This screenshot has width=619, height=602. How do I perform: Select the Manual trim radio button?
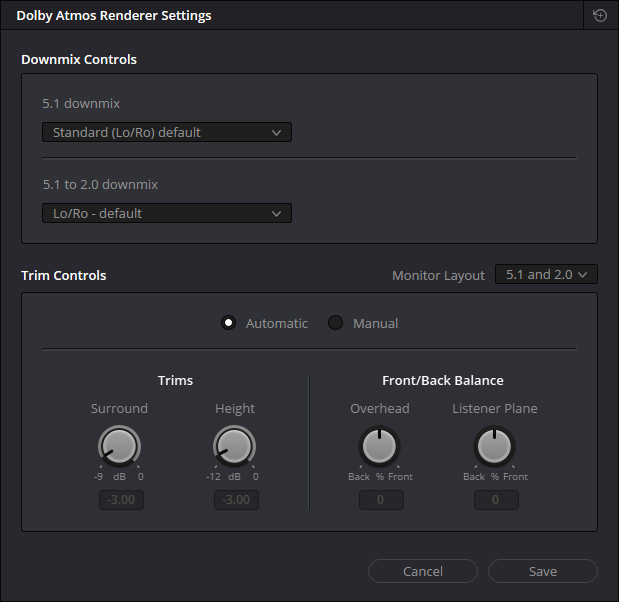click(336, 323)
